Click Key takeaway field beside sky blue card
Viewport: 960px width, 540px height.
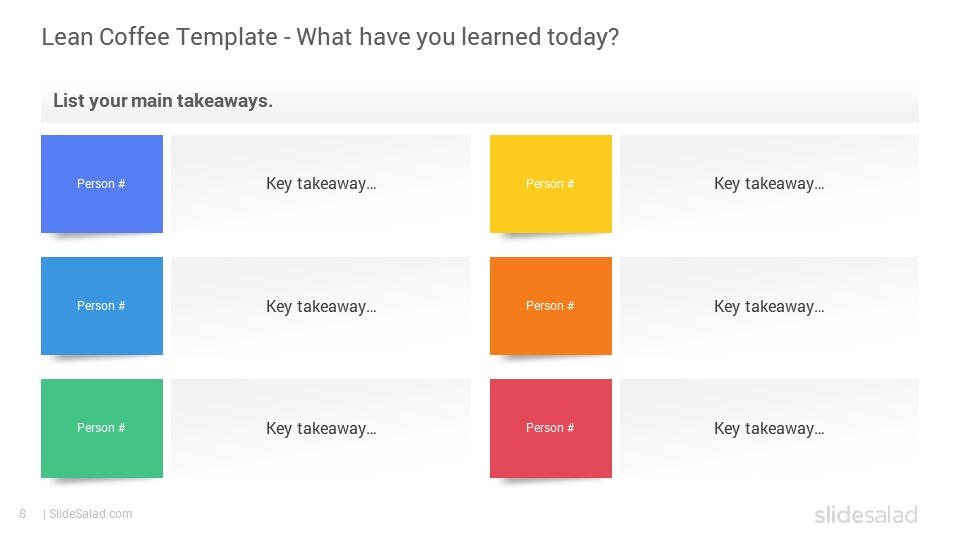[x=321, y=306]
